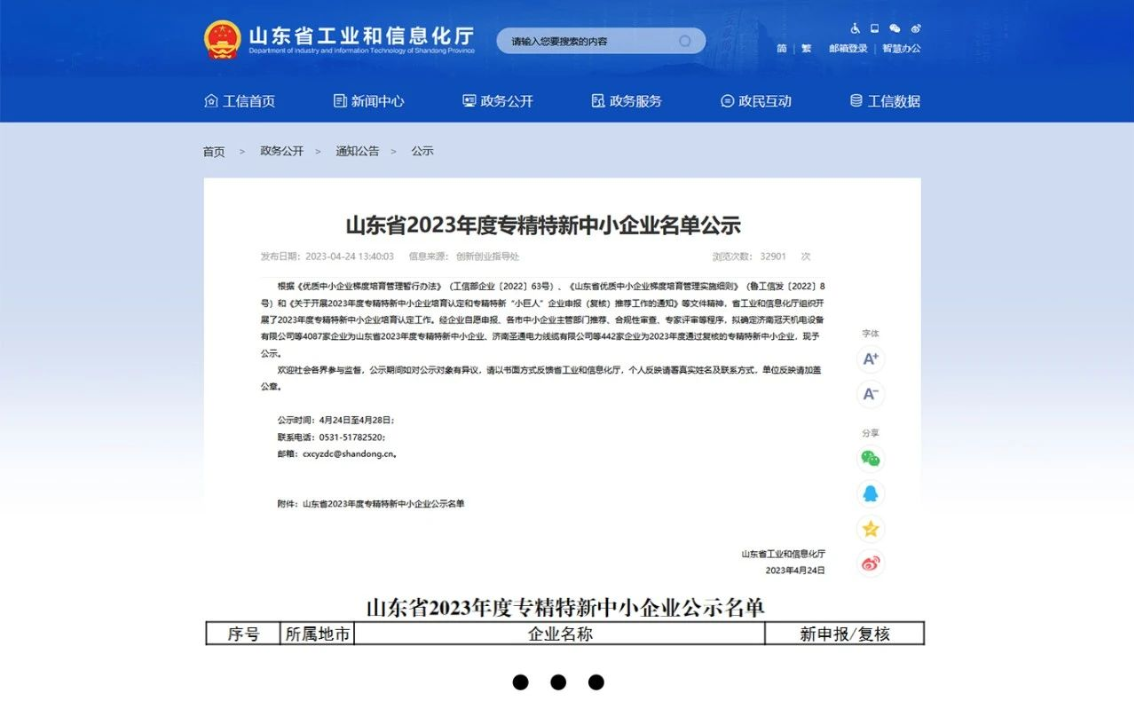Go to 通知公告 in the breadcrumb

pyautogui.click(x=357, y=151)
